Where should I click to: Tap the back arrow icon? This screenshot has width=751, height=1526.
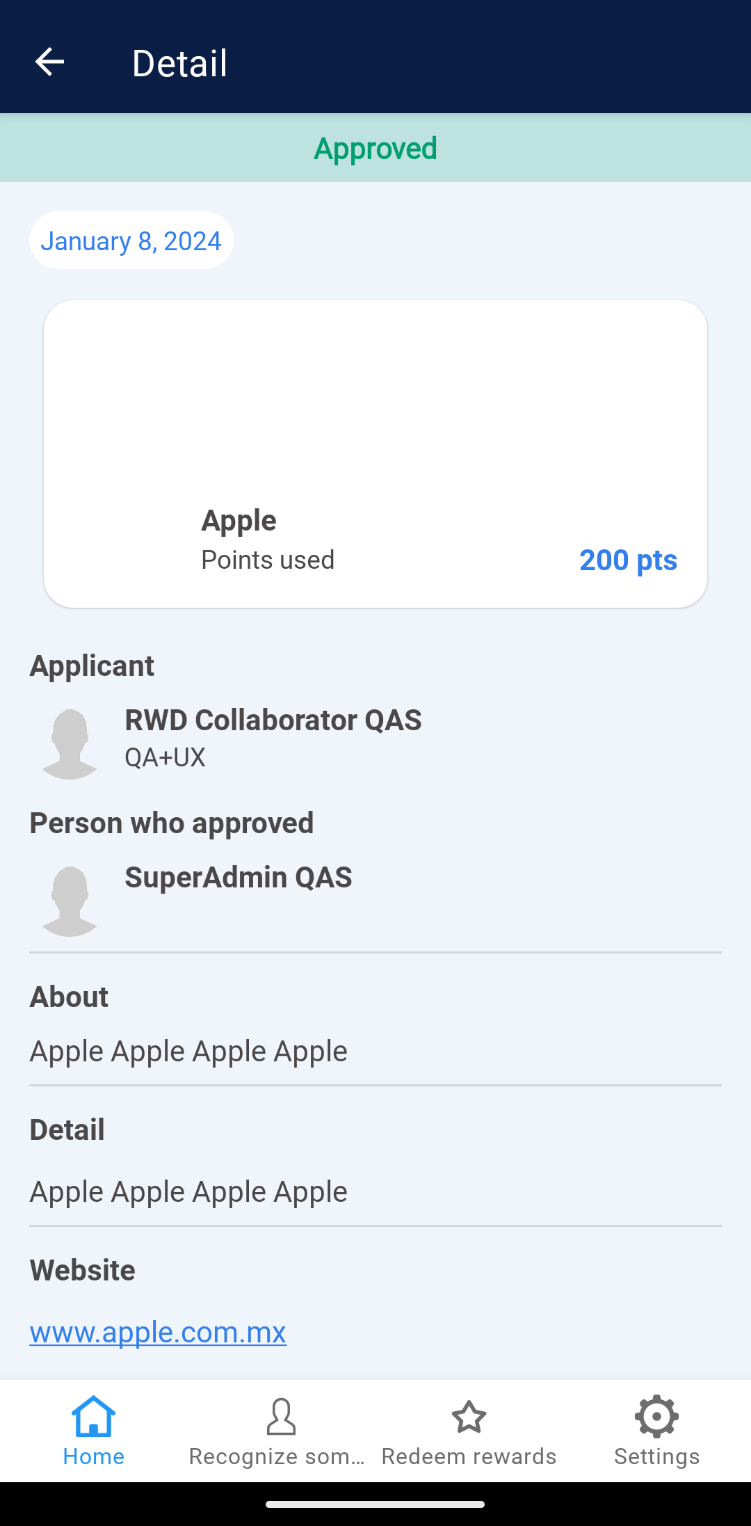49,62
